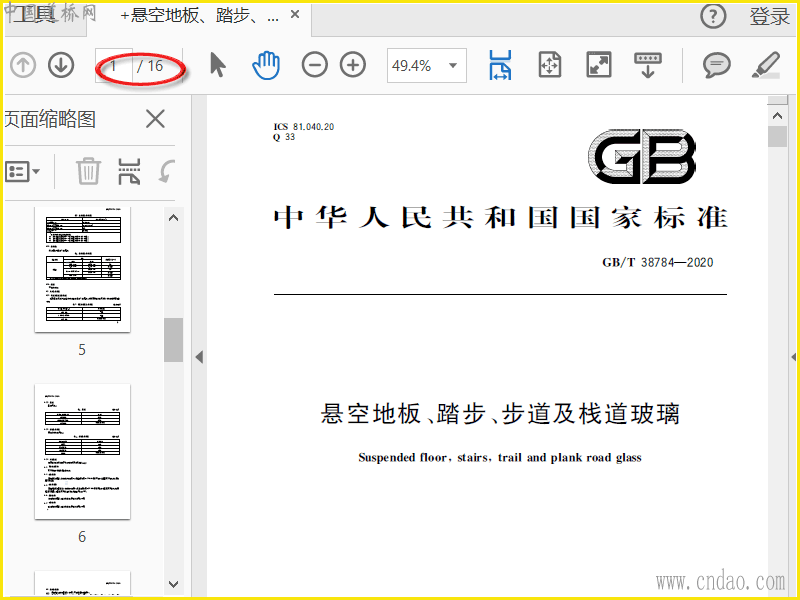Delete selected page with trash icon

(88, 171)
